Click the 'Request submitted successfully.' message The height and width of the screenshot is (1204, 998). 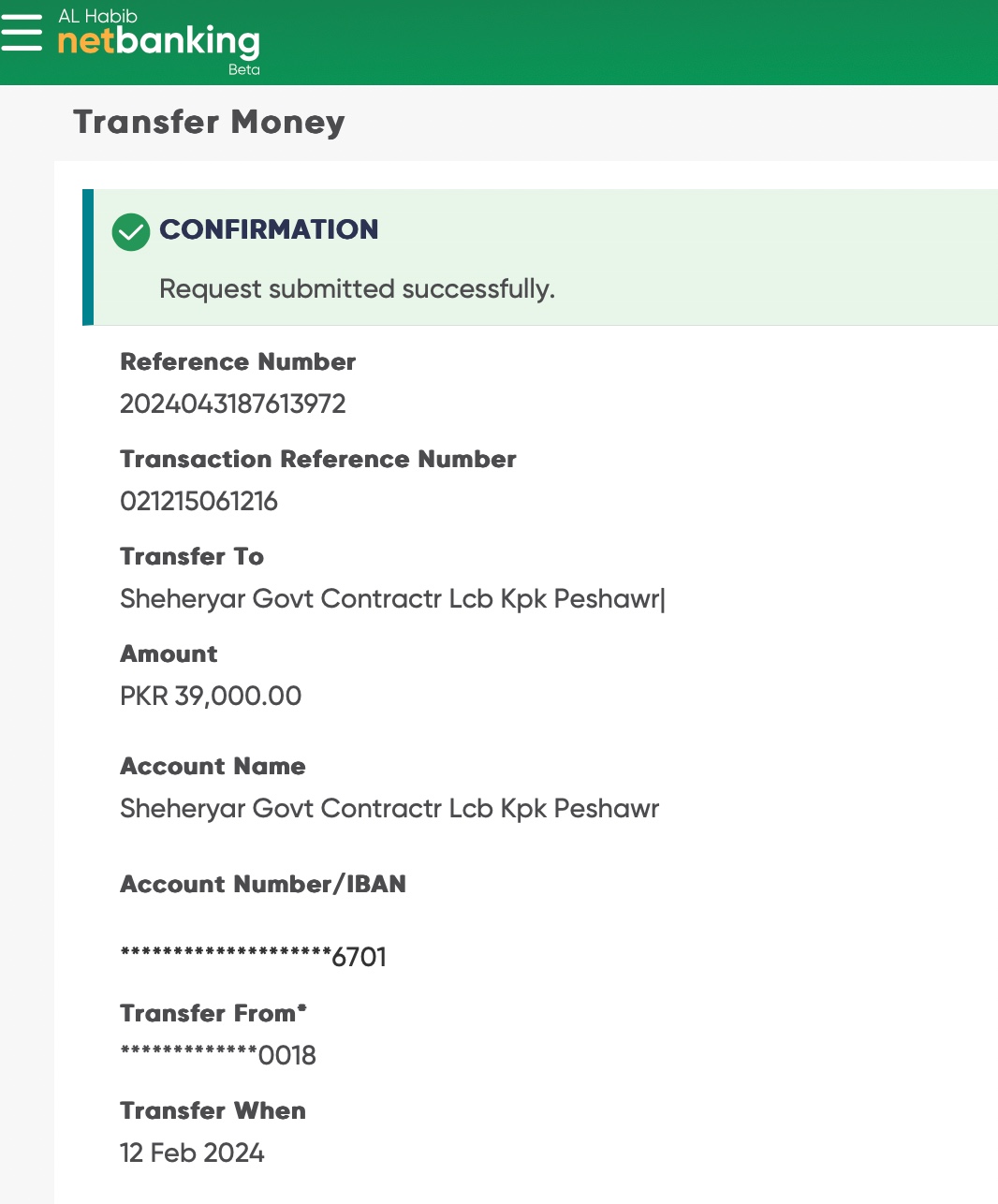click(357, 288)
